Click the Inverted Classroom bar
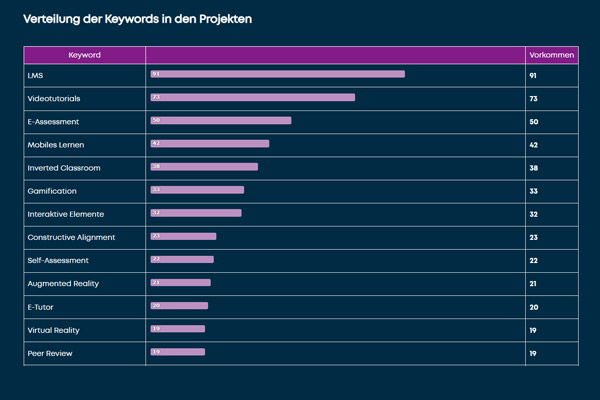600x400 pixels. (x=204, y=167)
